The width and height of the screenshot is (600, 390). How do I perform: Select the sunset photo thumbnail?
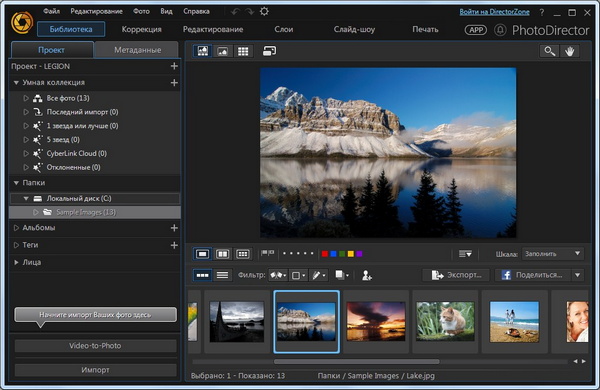point(376,321)
